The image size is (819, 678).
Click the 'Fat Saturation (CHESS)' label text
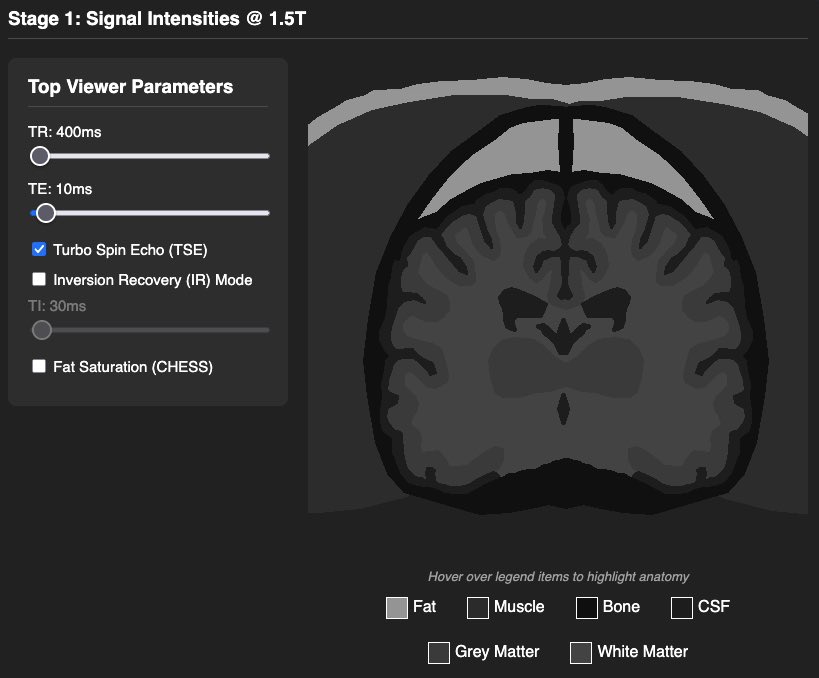click(x=133, y=367)
